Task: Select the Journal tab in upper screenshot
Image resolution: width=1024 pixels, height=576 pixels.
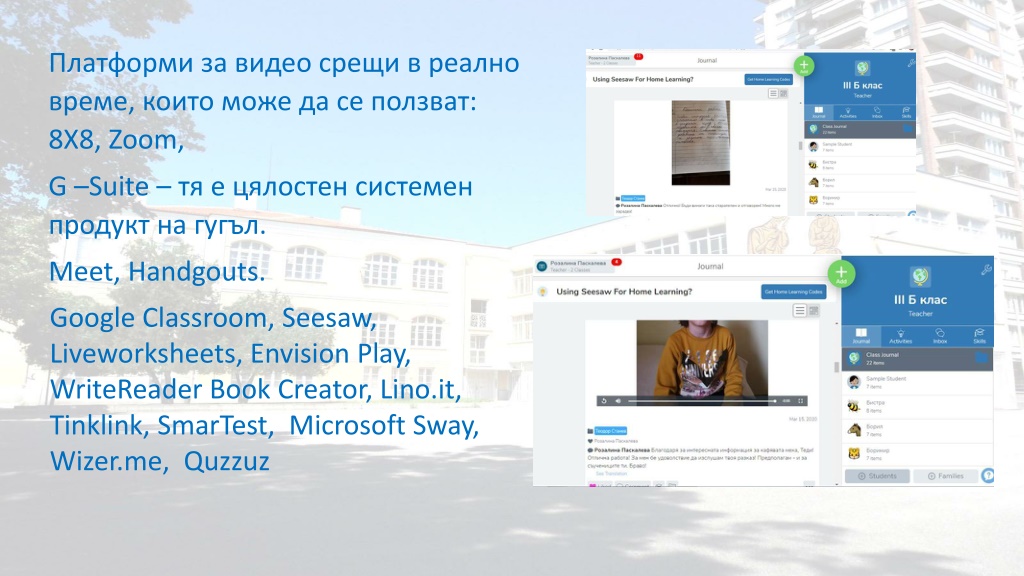Action: pyautogui.click(x=818, y=112)
